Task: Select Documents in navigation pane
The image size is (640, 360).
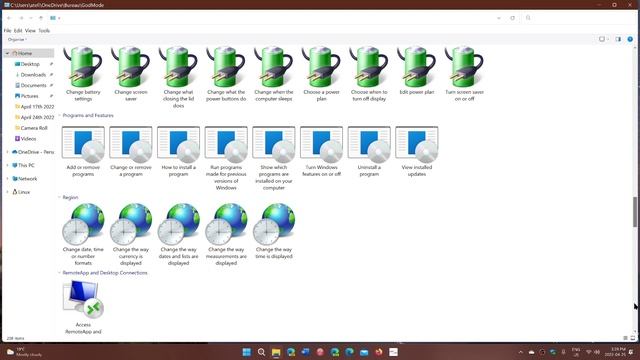Action: tap(33, 85)
